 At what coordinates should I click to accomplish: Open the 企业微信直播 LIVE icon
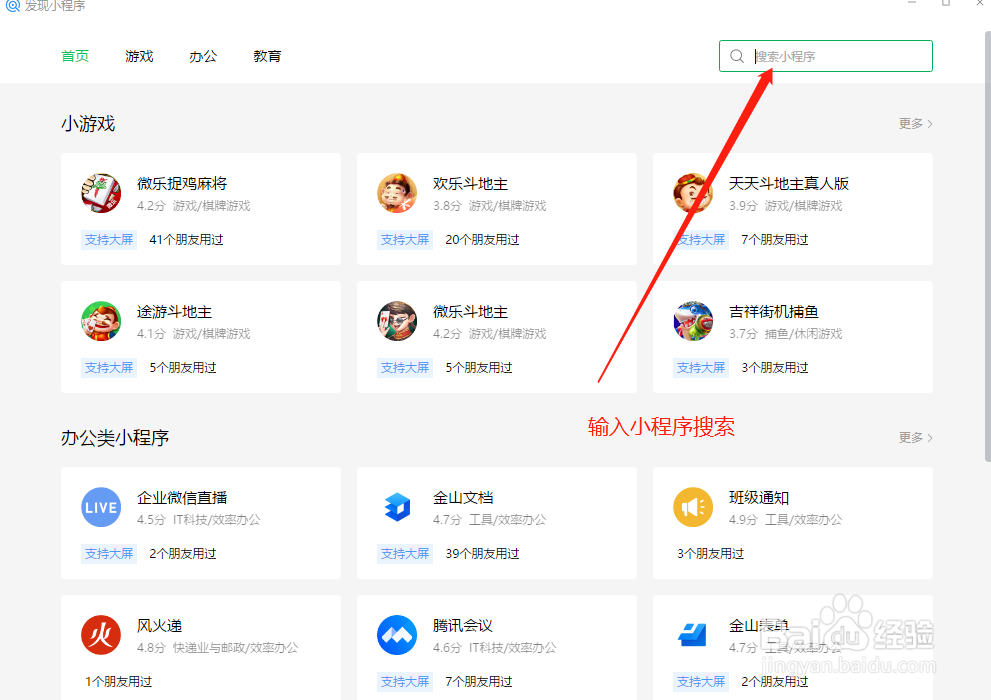(101, 507)
